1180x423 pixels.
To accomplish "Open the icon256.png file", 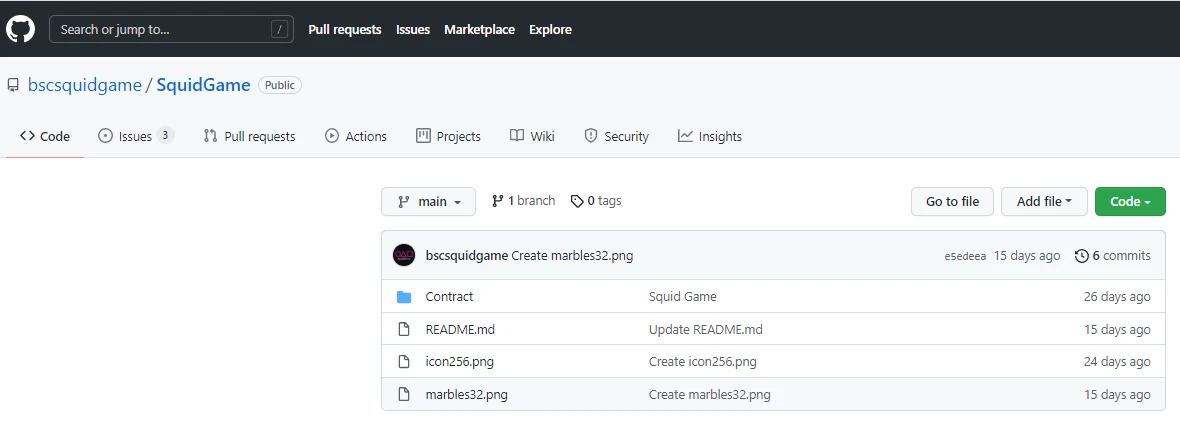I will 460,361.
